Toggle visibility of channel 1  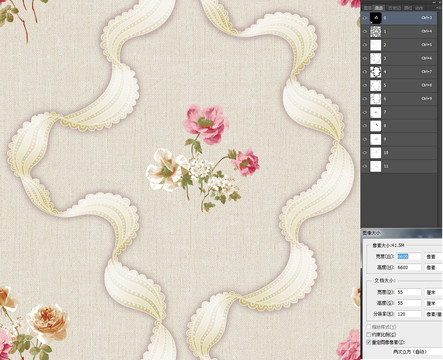[x=365, y=32]
